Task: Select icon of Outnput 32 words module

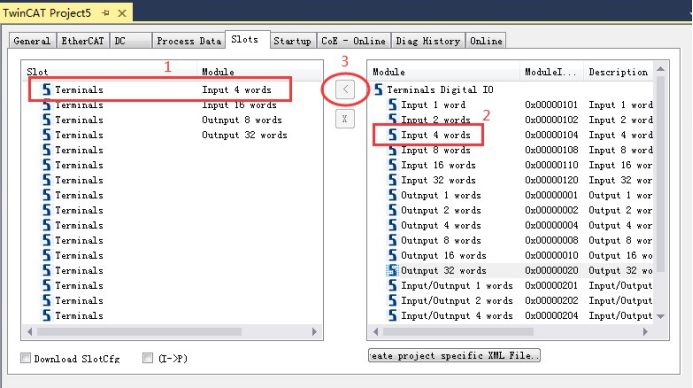Action: (x=392, y=270)
